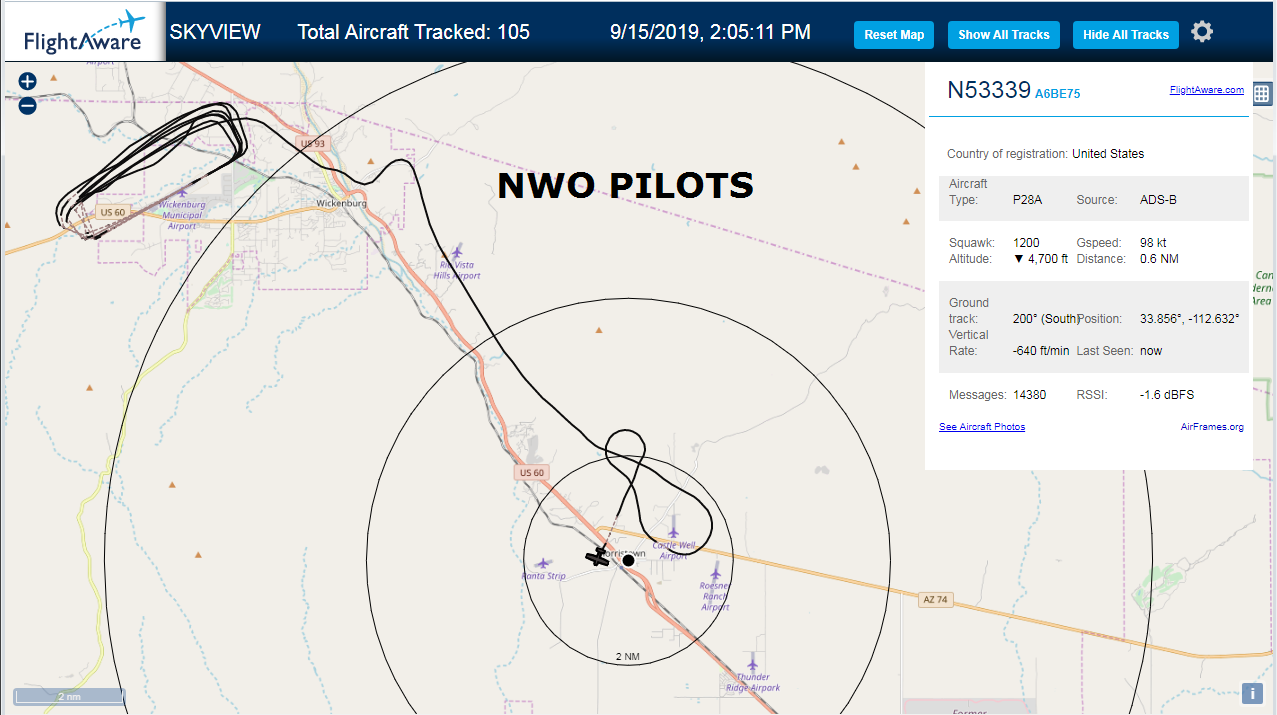Click ground speed value 98 kt
Screen dimensions: 1277x715
[1153, 243]
